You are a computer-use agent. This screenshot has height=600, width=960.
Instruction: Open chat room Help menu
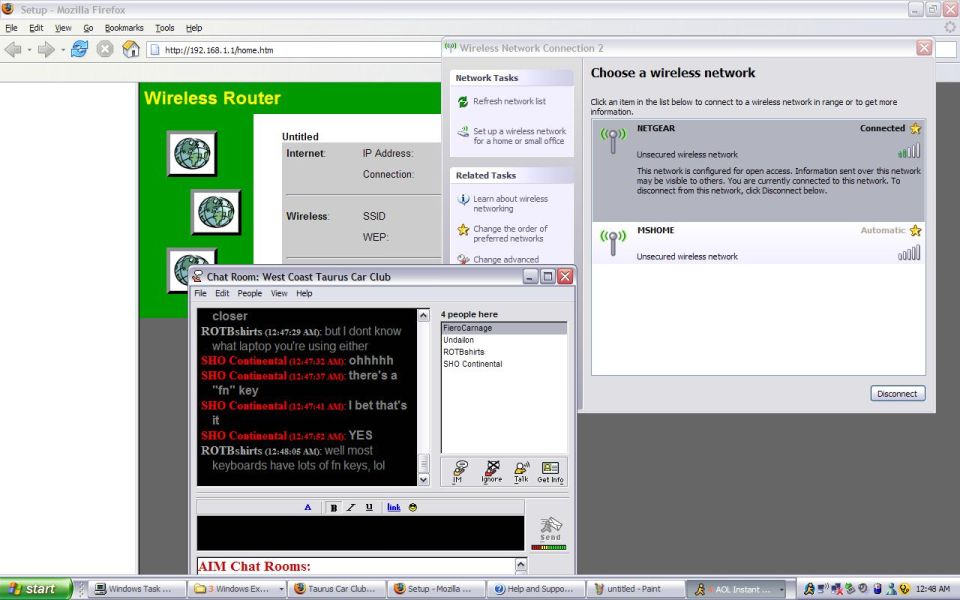(x=304, y=294)
